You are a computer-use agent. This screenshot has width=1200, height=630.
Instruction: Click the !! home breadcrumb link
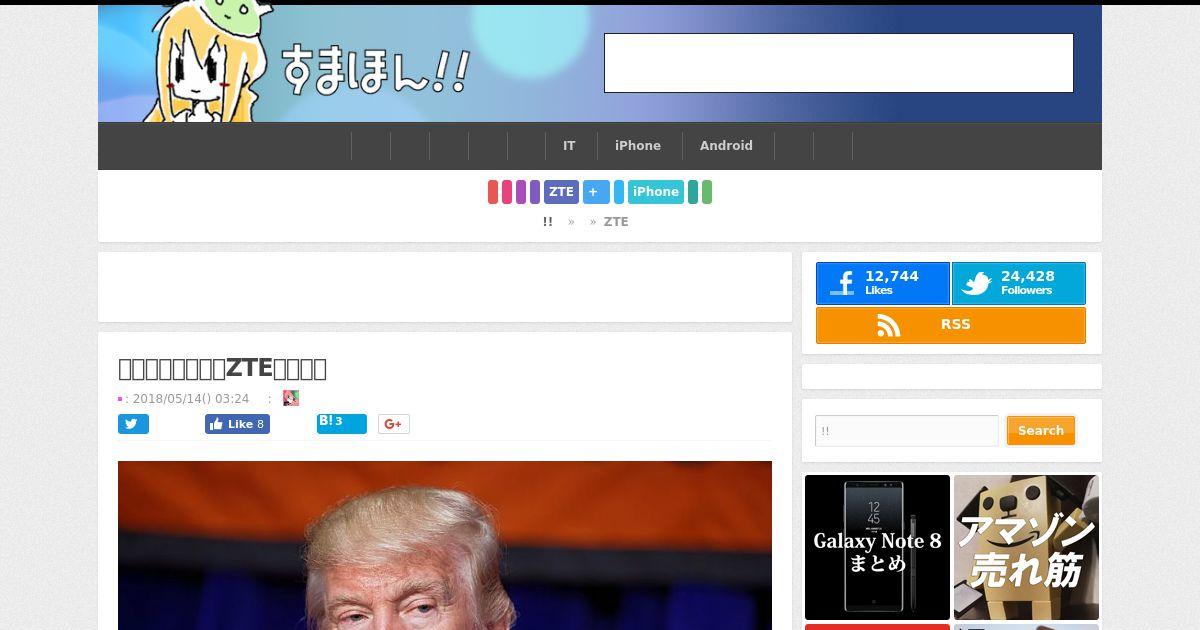(547, 222)
